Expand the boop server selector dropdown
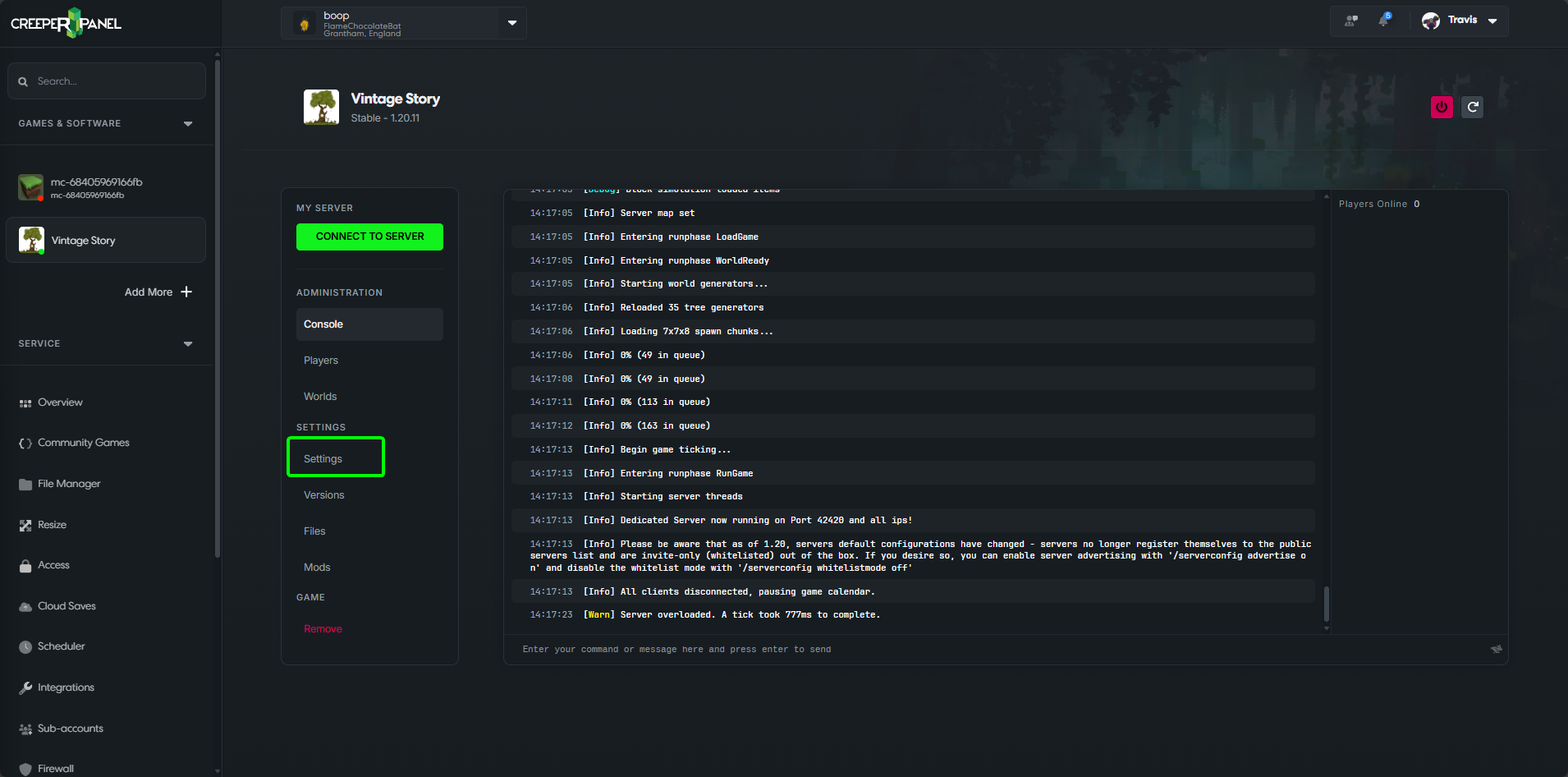This screenshot has height=777, width=1568. tap(512, 23)
